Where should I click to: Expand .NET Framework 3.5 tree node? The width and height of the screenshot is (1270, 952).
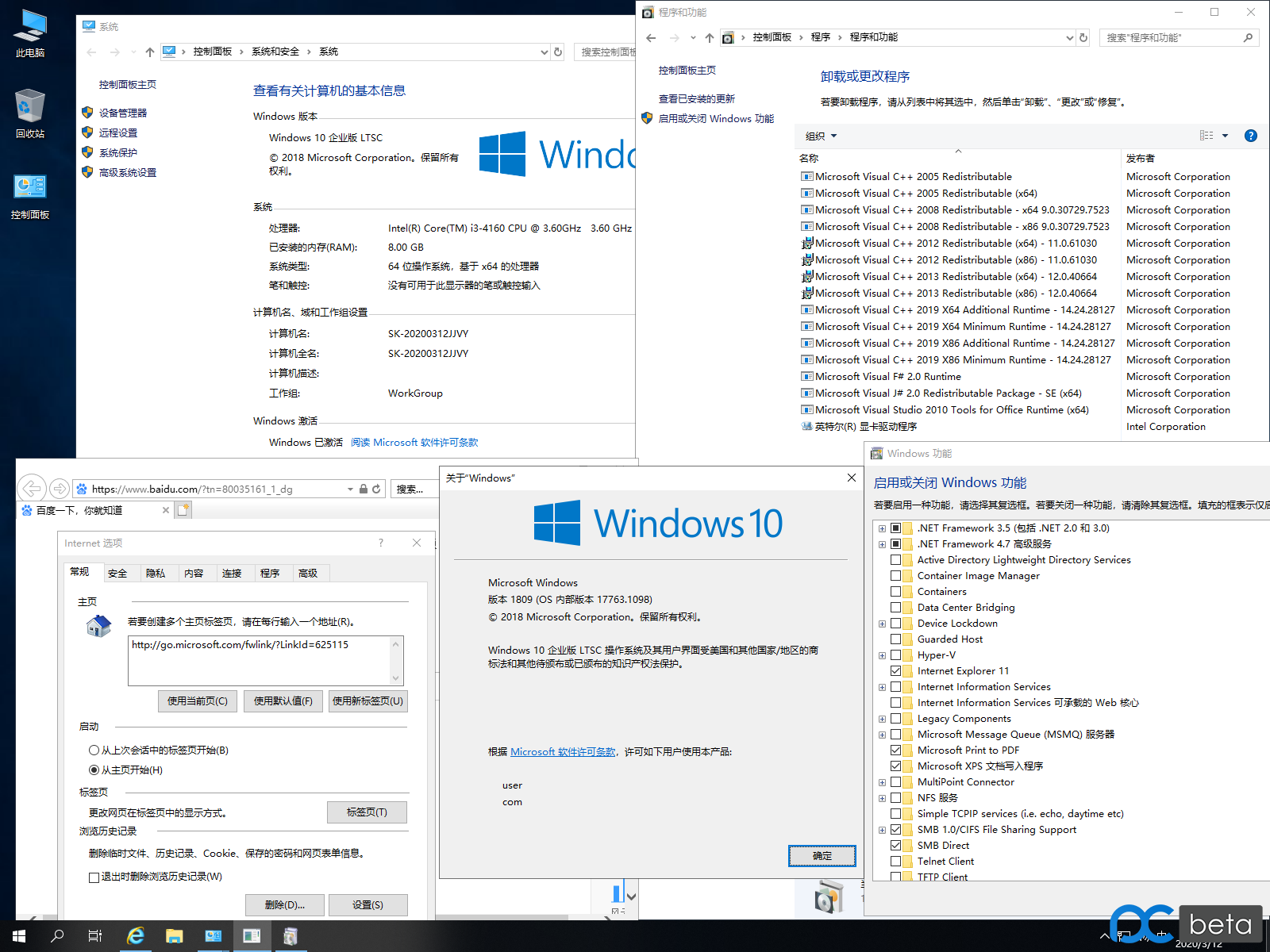click(x=882, y=528)
